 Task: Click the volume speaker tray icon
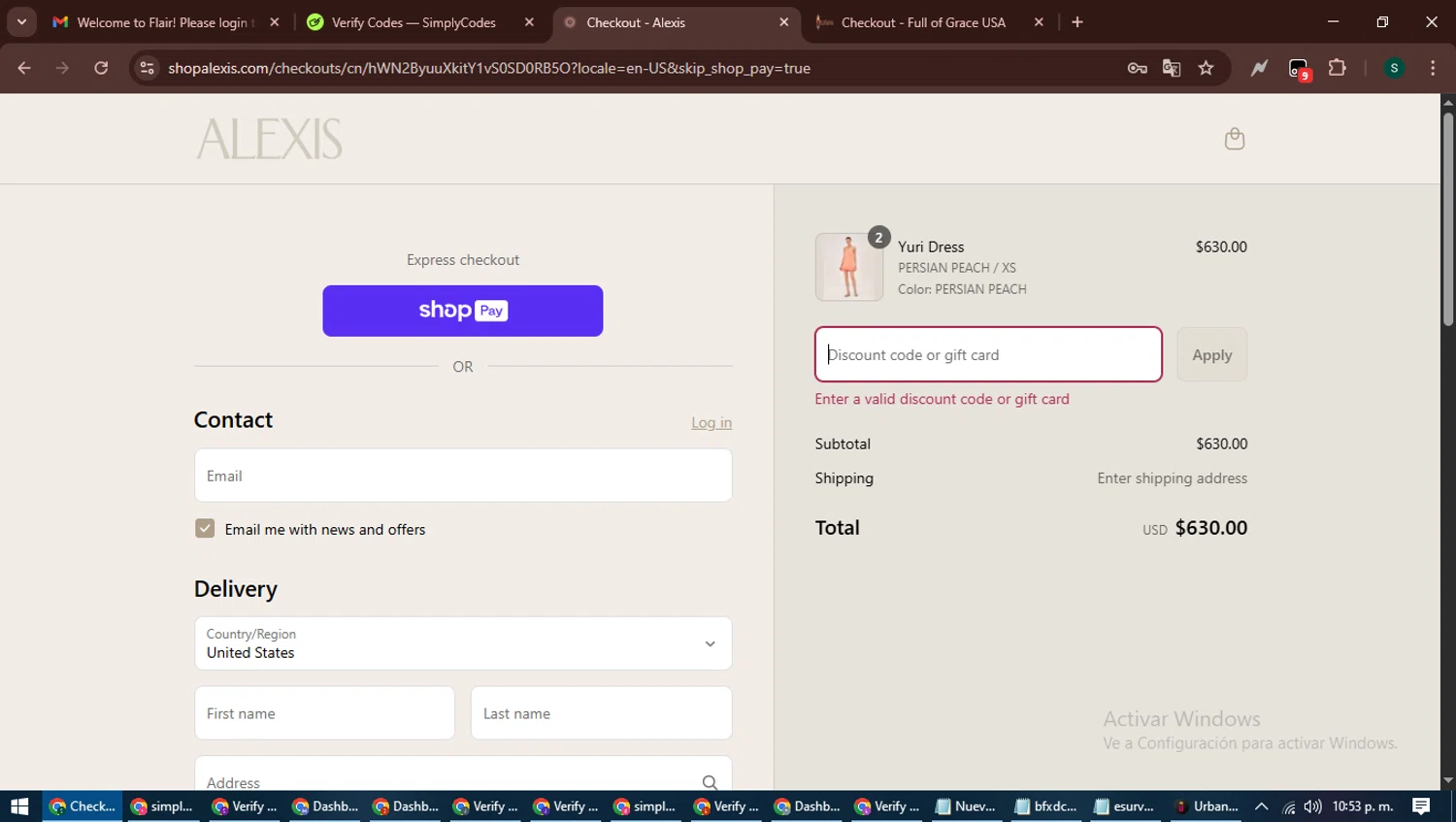1312,806
